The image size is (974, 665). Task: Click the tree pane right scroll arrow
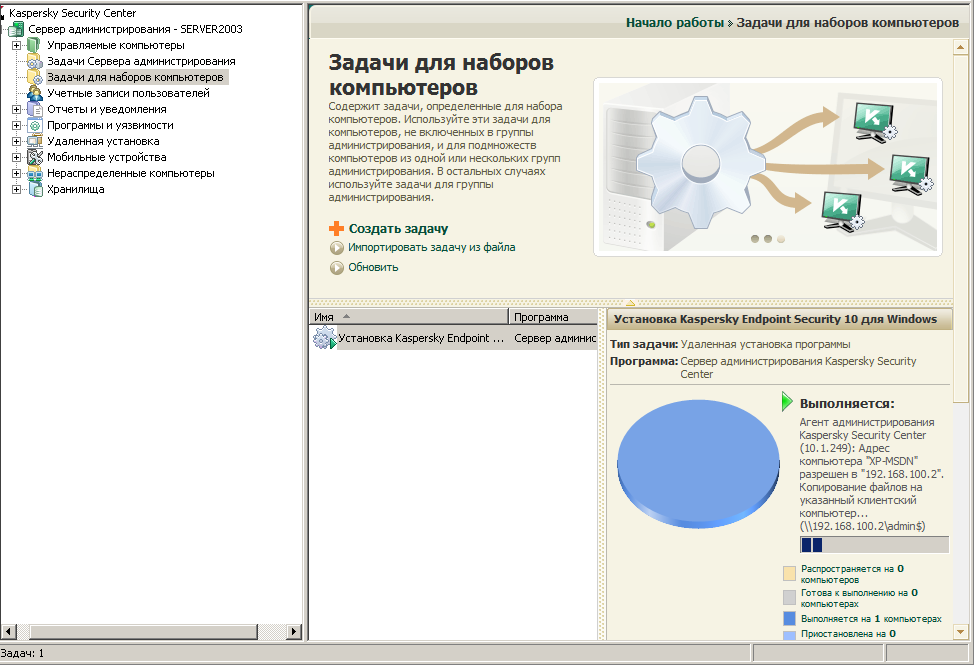tap(294, 631)
